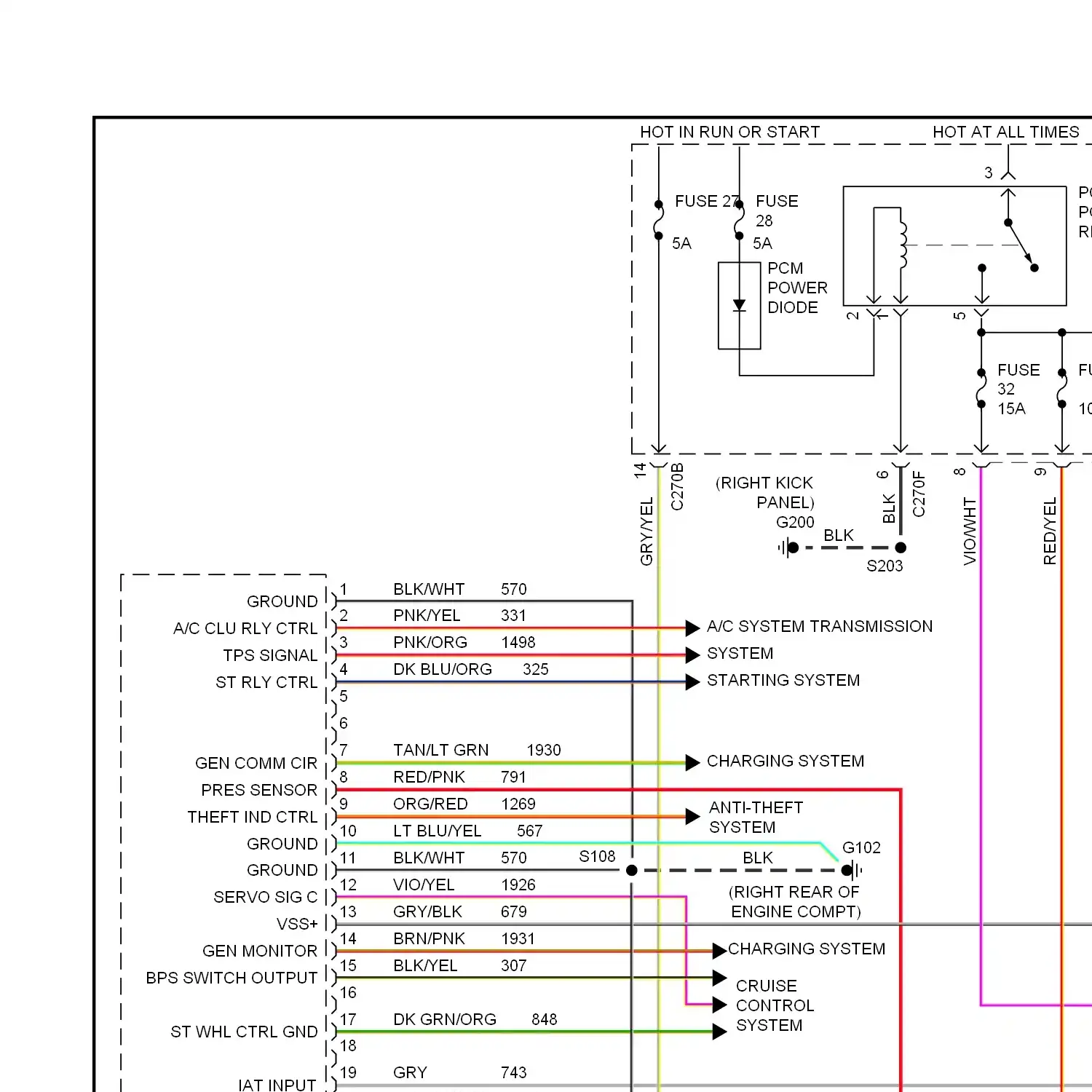Click the FUSE 32 15A label
Viewport: 1092px width, 1092px height.
pos(1018,389)
